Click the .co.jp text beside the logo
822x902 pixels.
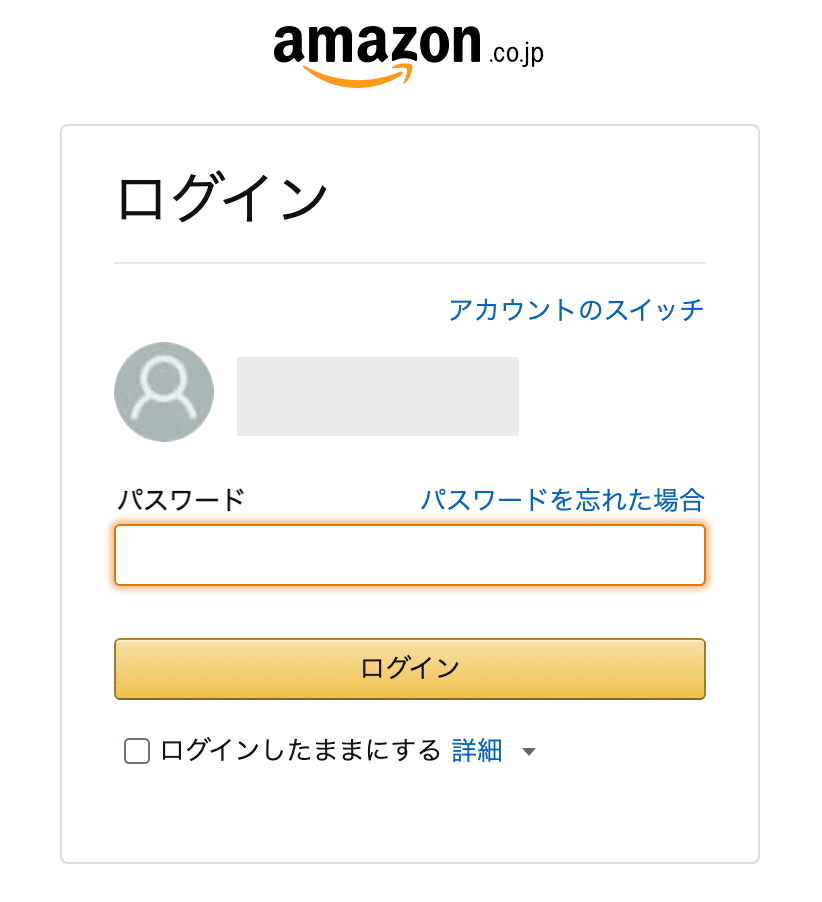[x=516, y=53]
